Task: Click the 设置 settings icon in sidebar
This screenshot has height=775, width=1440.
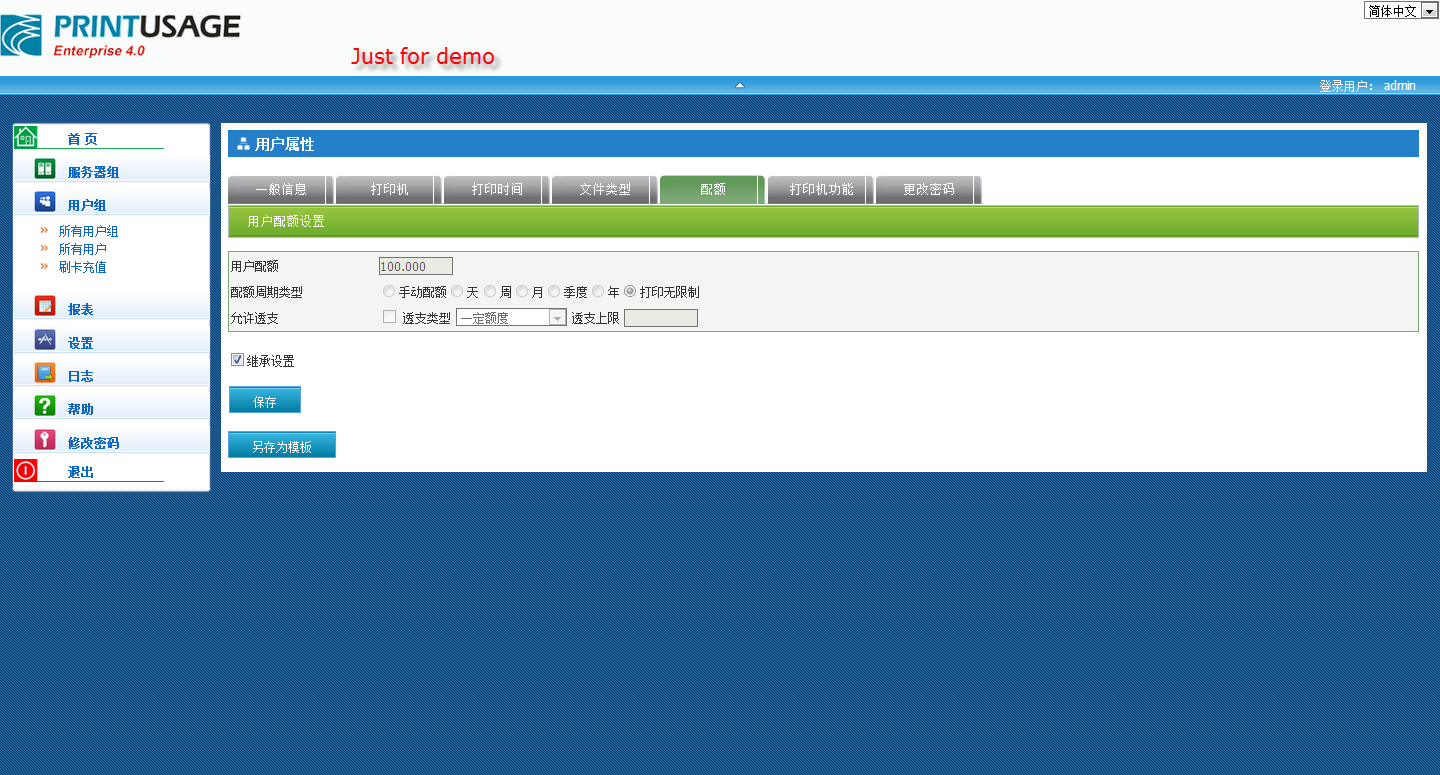Action: pos(45,339)
